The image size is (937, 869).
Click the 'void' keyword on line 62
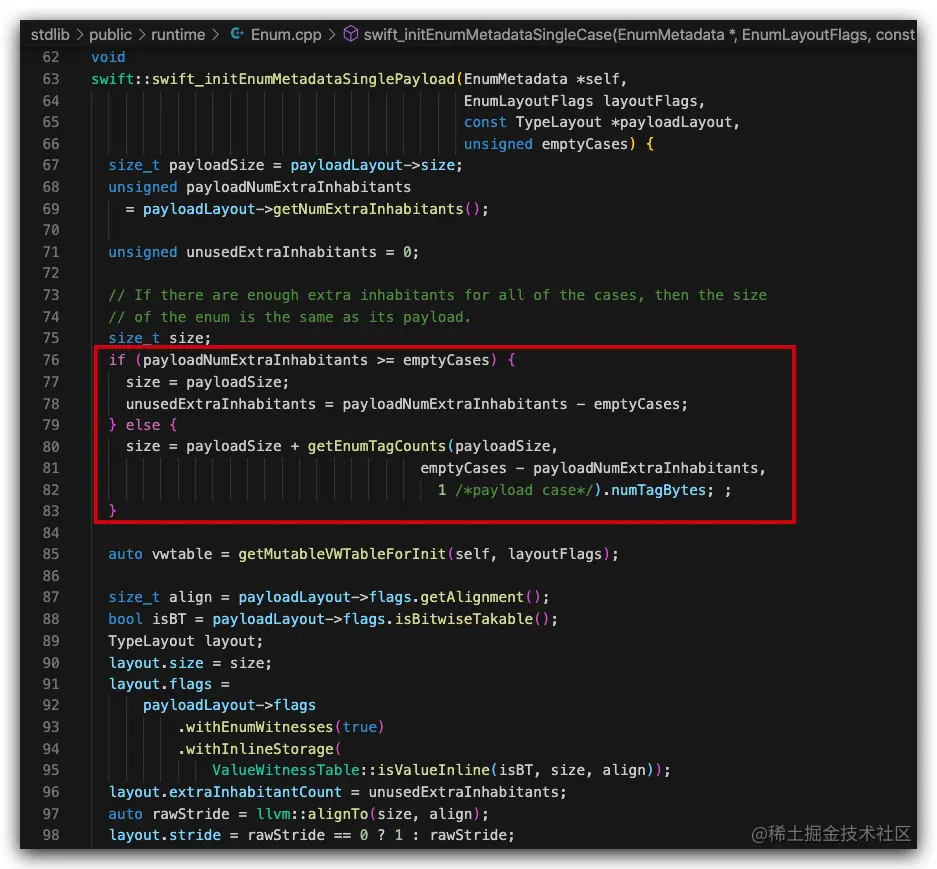pyautogui.click(x=108, y=57)
